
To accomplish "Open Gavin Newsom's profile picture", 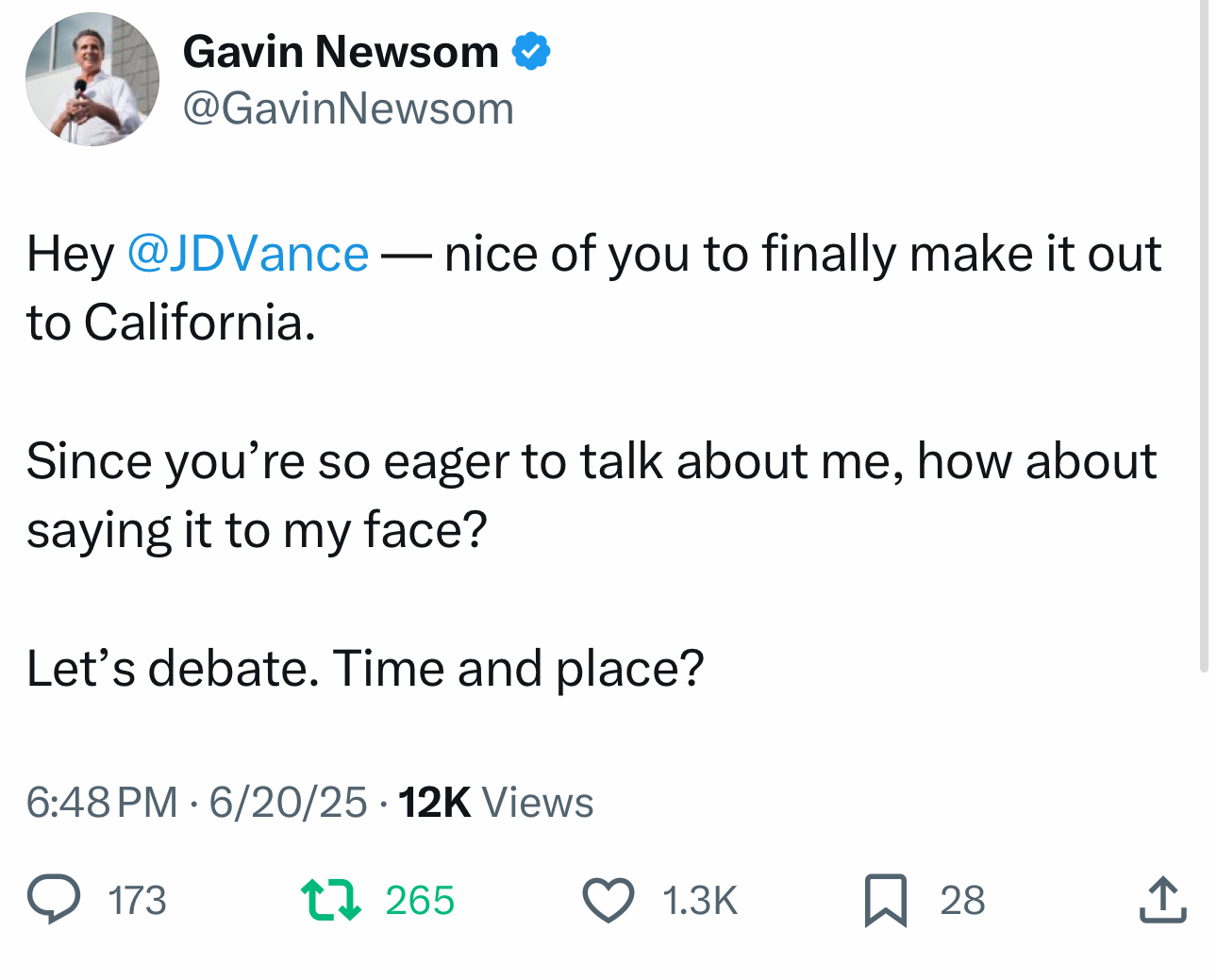I will pos(92,79).
